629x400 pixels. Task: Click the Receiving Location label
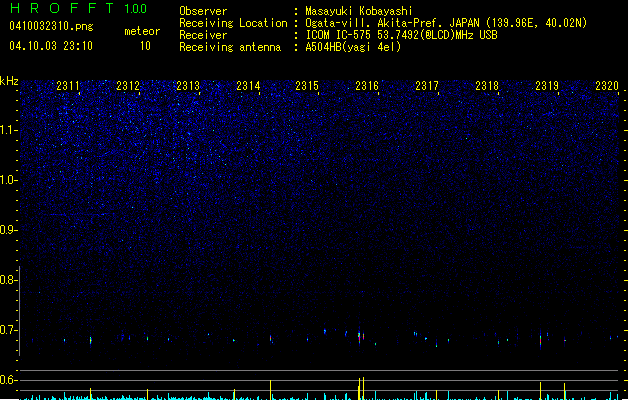point(233,23)
